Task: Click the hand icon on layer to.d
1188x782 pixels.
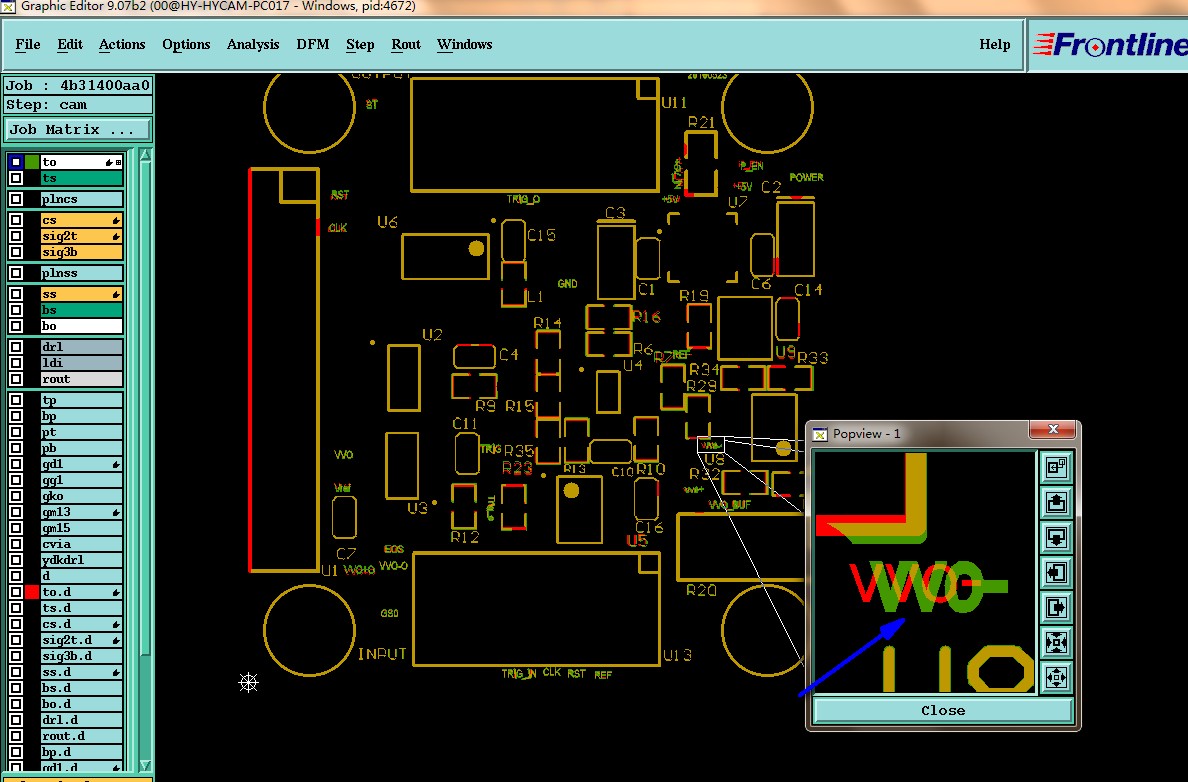Action: click(x=116, y=593)
